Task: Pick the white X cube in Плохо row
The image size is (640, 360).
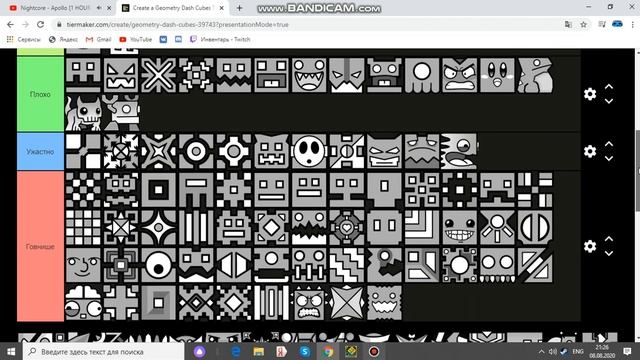Action: [158, 75]
